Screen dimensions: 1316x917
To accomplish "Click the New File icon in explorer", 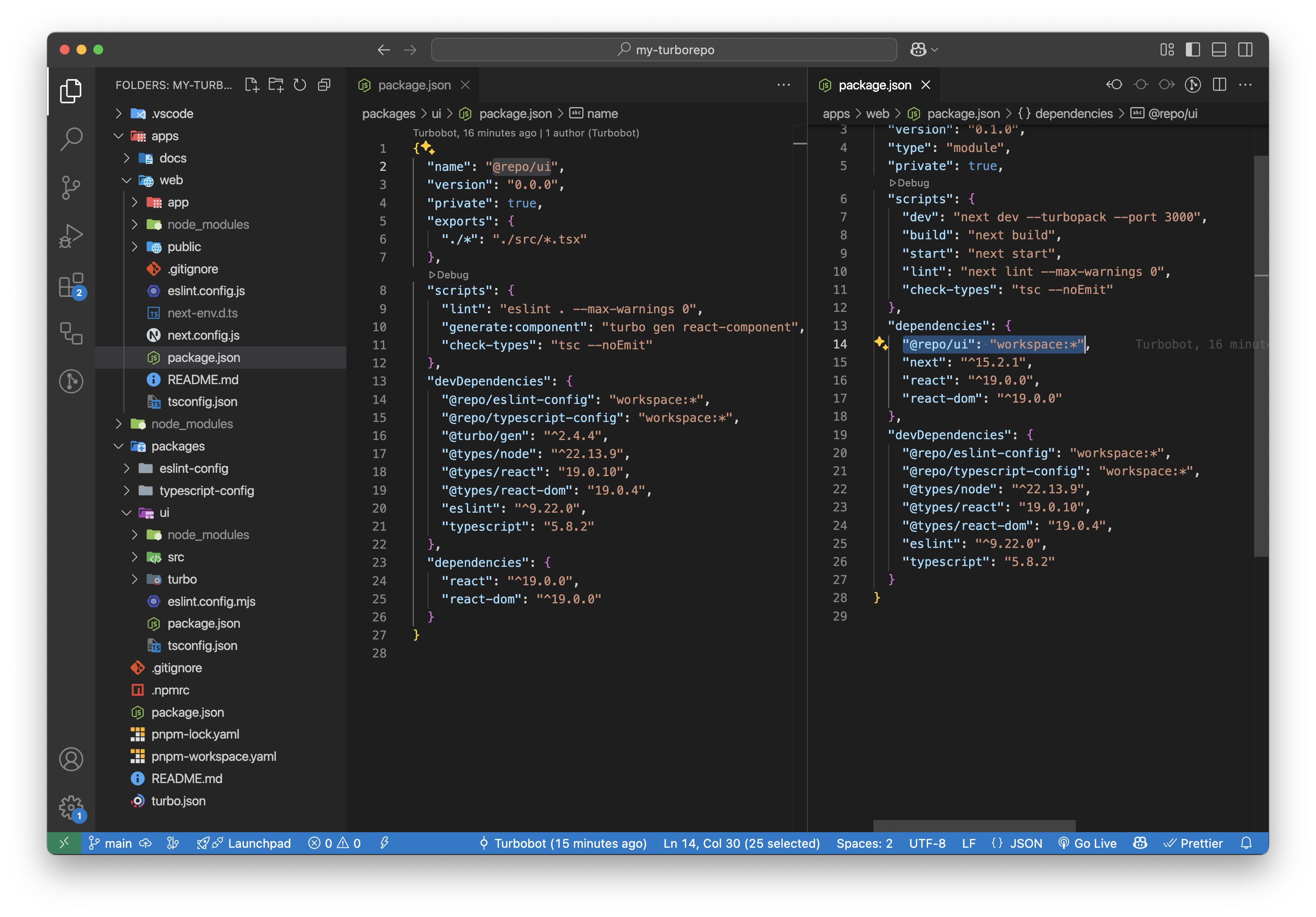I will [x=252, y=85].
